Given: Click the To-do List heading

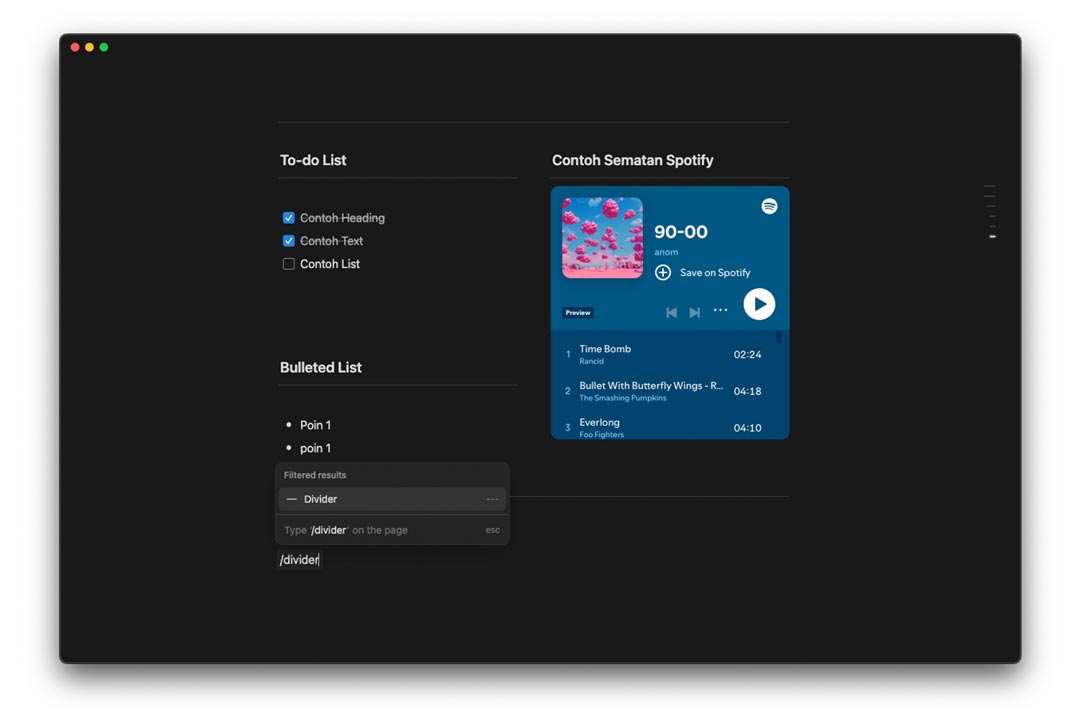Looking at the screenshot, I should [x=313, y=160].
